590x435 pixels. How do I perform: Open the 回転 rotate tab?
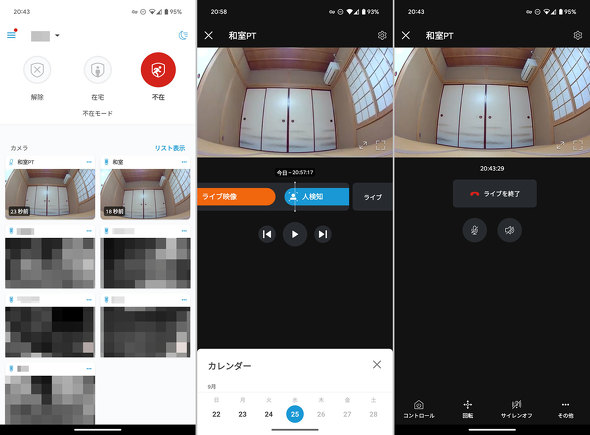[x=468, y=409]
